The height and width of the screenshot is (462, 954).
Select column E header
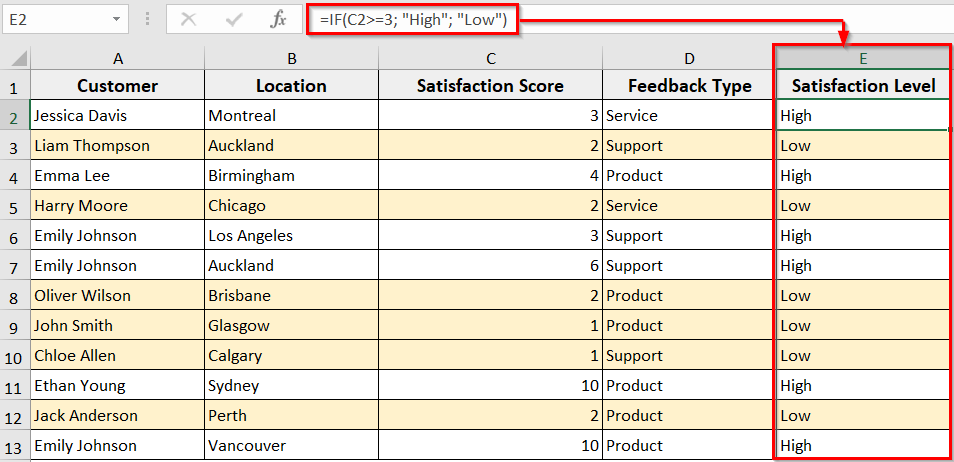point(862,60)
